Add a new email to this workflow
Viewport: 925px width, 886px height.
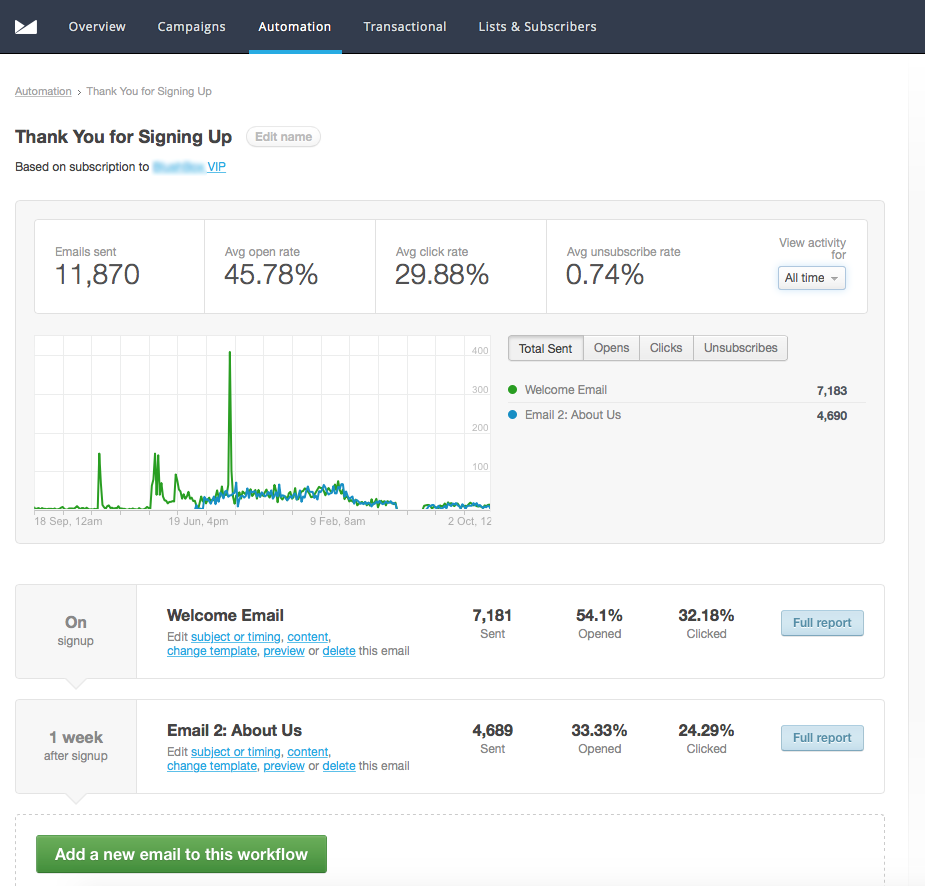click(181, 854)
